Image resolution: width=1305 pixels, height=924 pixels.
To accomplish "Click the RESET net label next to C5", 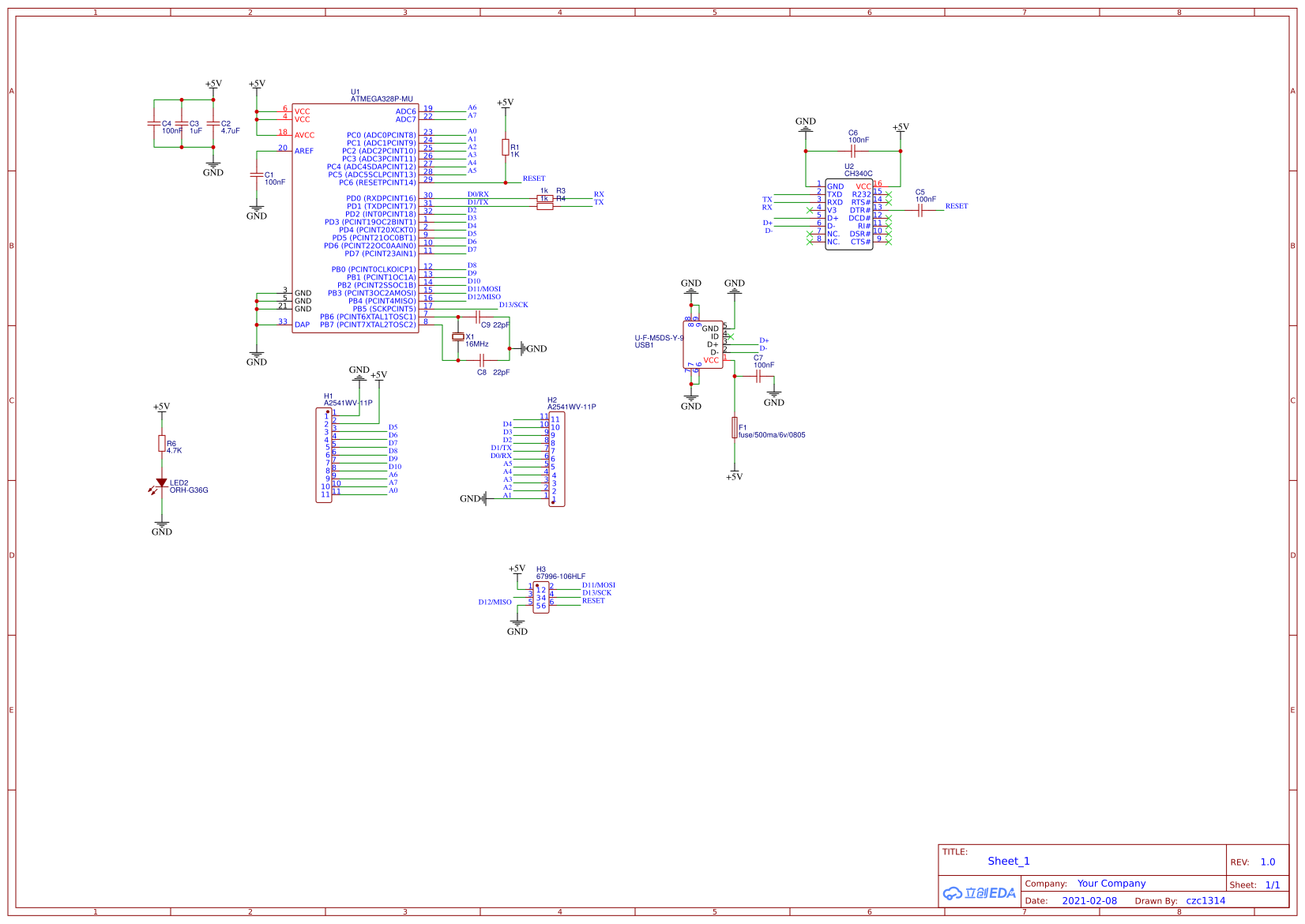I will 957,206.
